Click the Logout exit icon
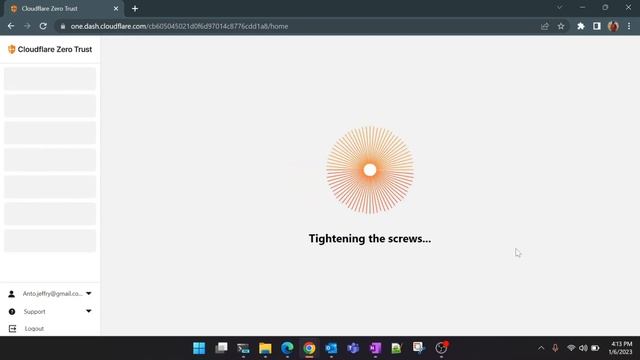The width and height of the screenshot is (640, 360). click(x=13, y=329)
